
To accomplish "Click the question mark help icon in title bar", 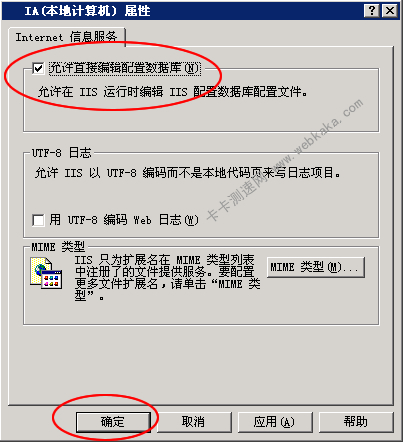I will click(372, 11).
